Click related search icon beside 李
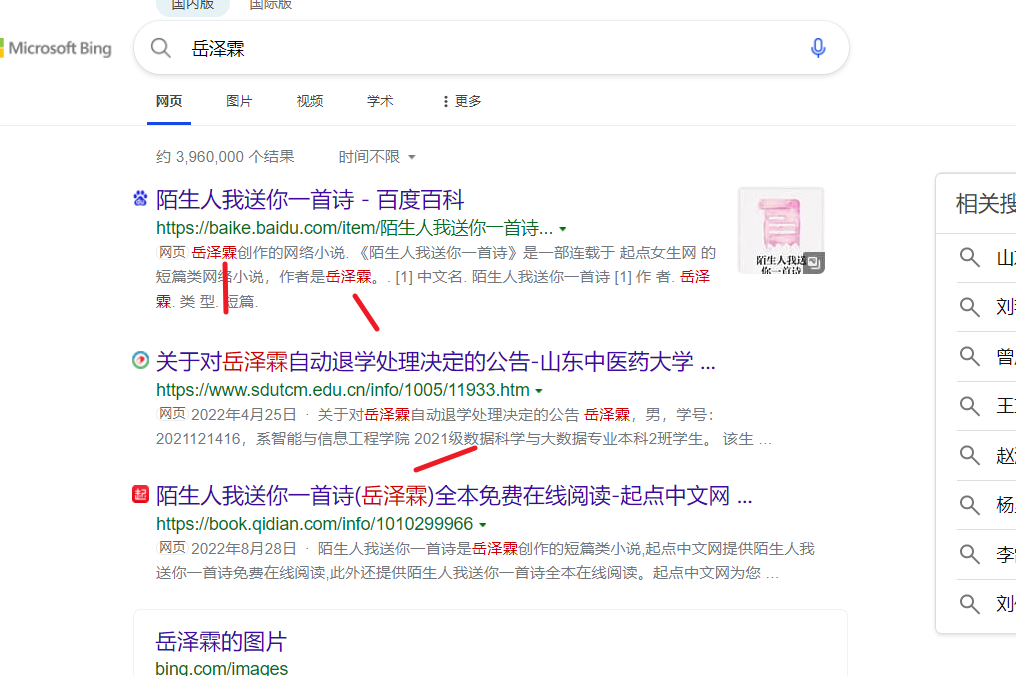 (969, 554)
